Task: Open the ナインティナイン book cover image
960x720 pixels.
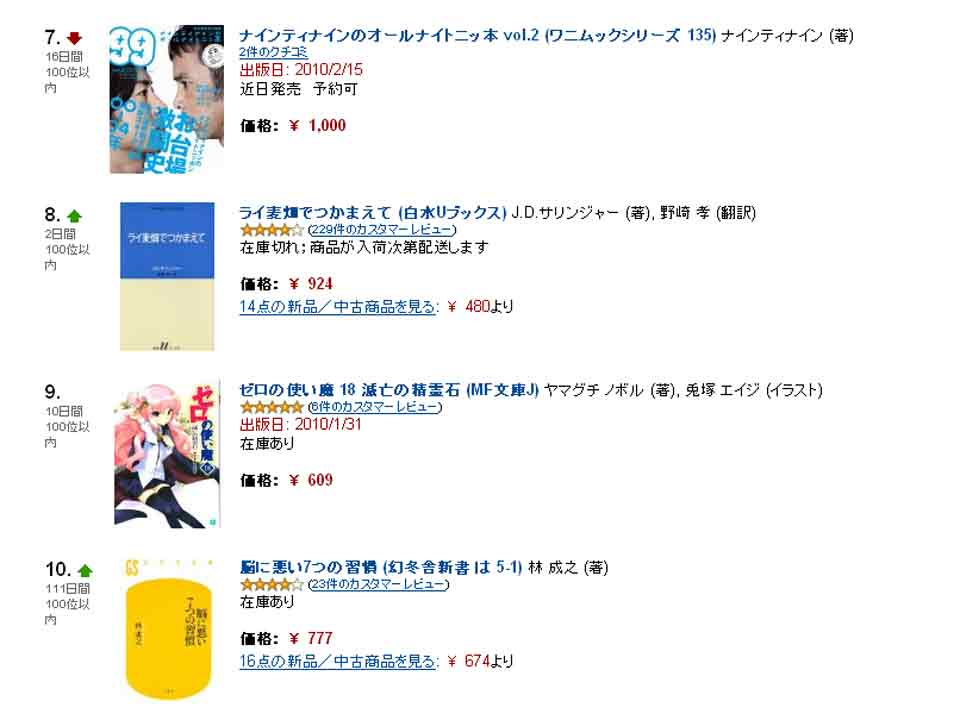Action: [167, 99]
